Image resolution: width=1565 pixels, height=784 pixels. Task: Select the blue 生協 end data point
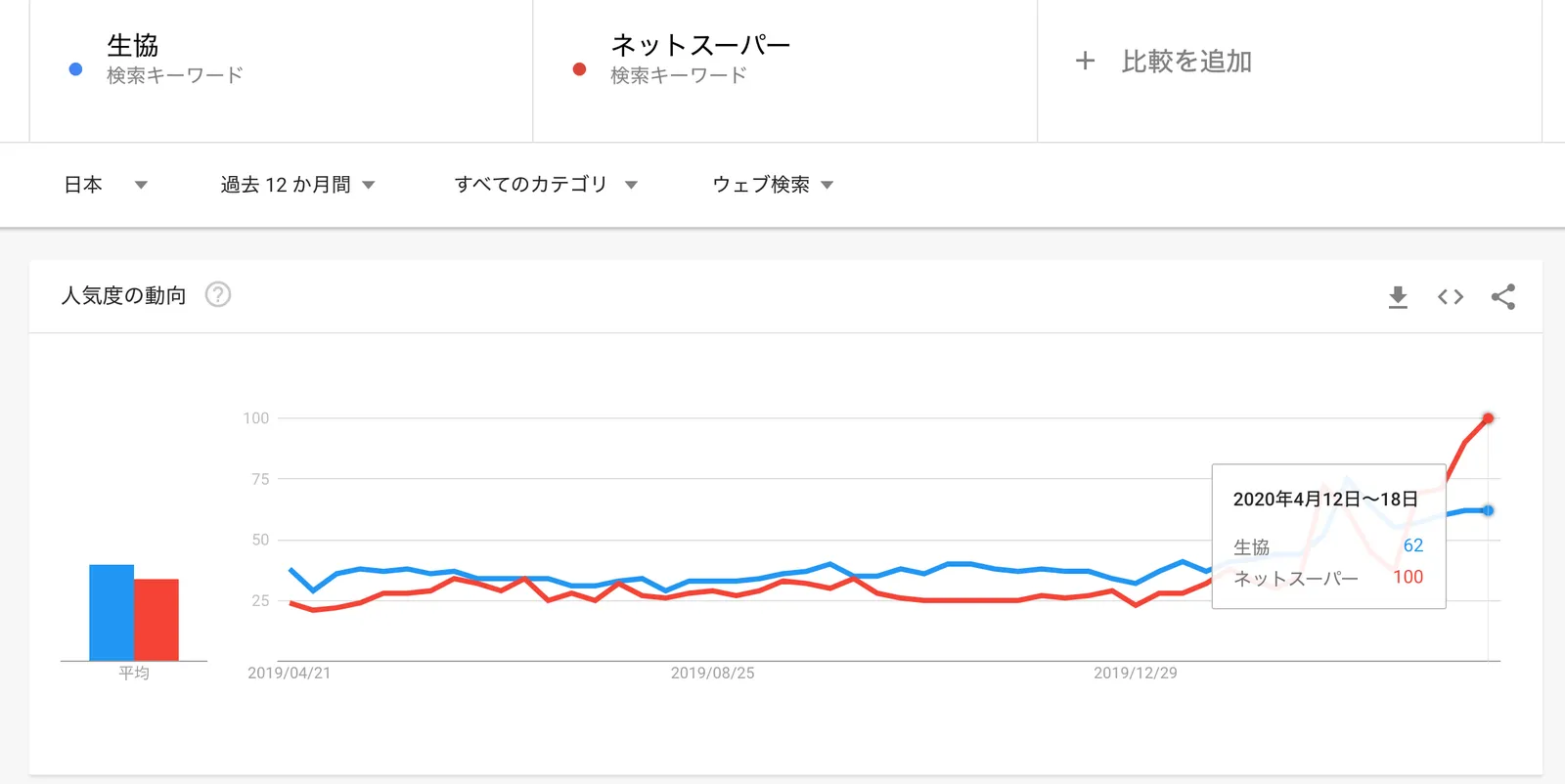[x=1488, y=510]
